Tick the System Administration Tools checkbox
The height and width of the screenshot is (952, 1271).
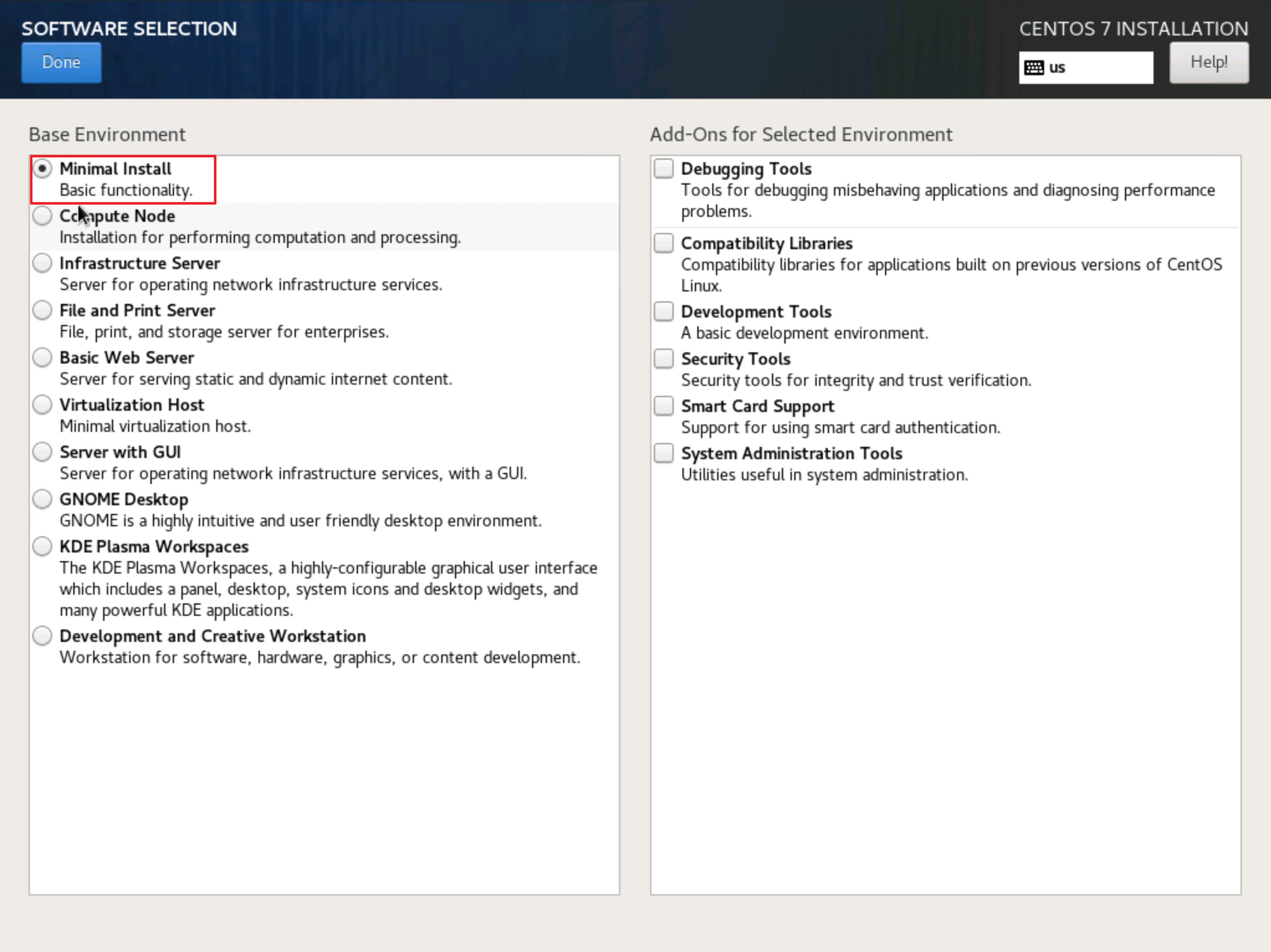(664, 453)
